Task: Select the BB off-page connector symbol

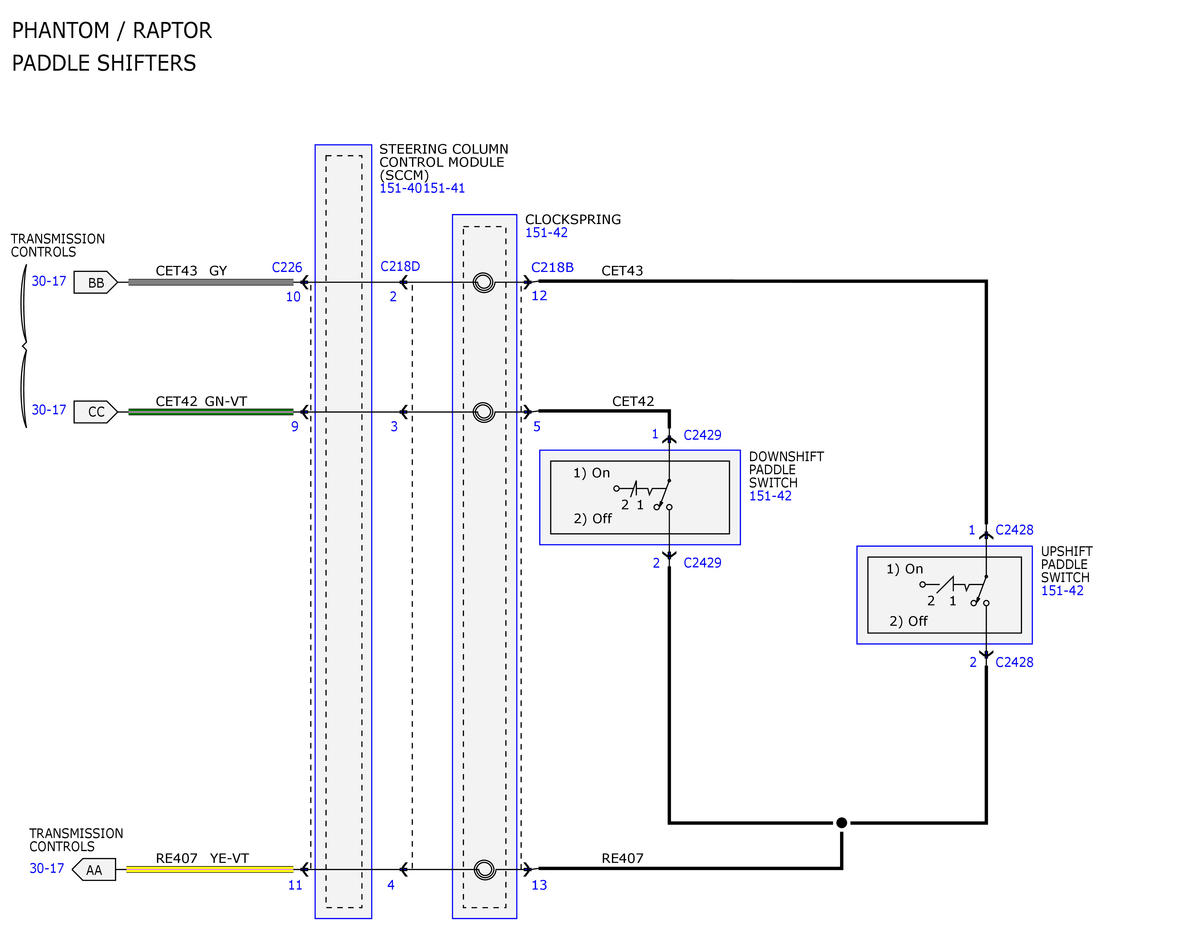Action: (x=96, y=282)
